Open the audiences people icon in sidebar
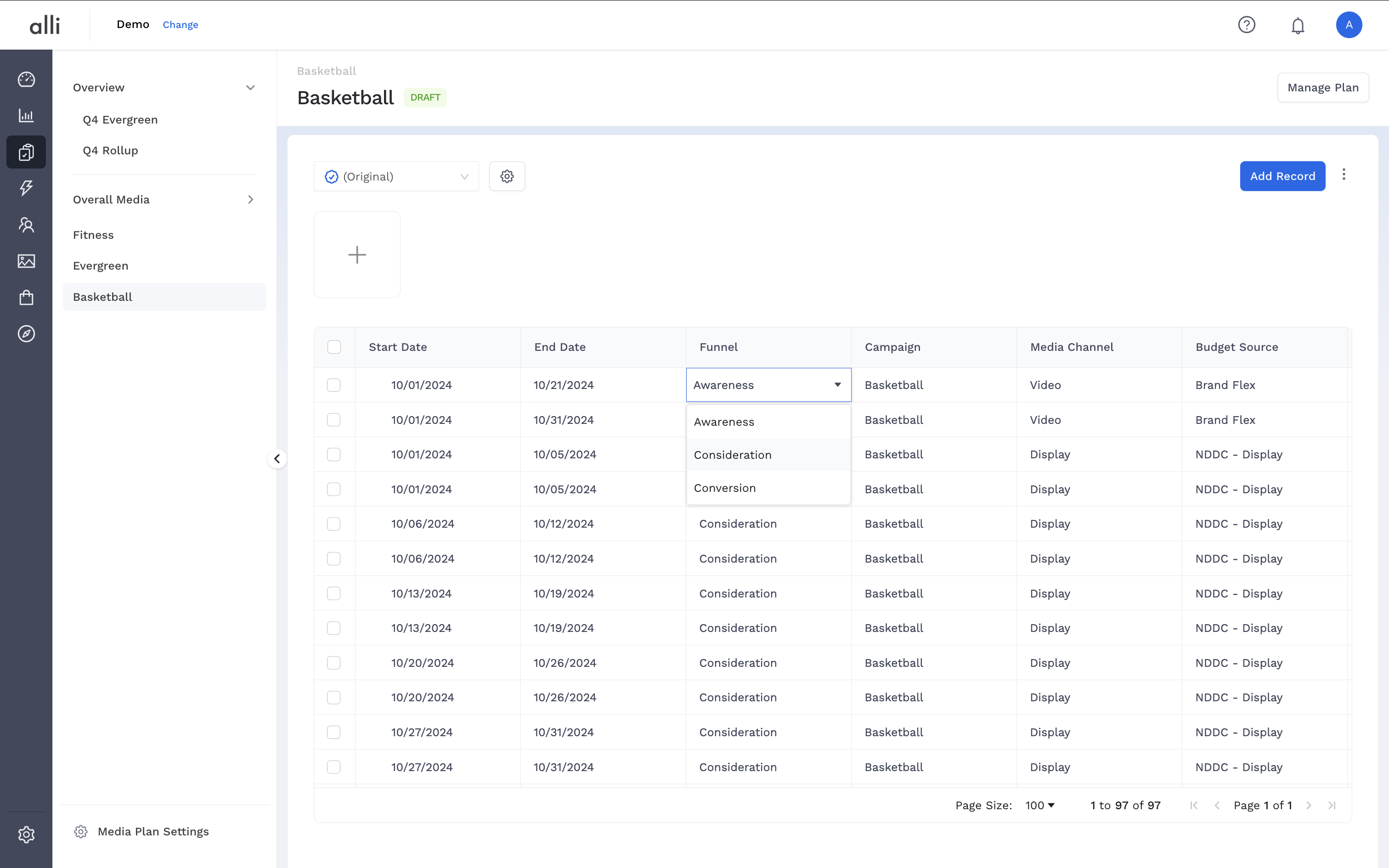Viewport: 1389px width, 868px height. click(26, 225)
